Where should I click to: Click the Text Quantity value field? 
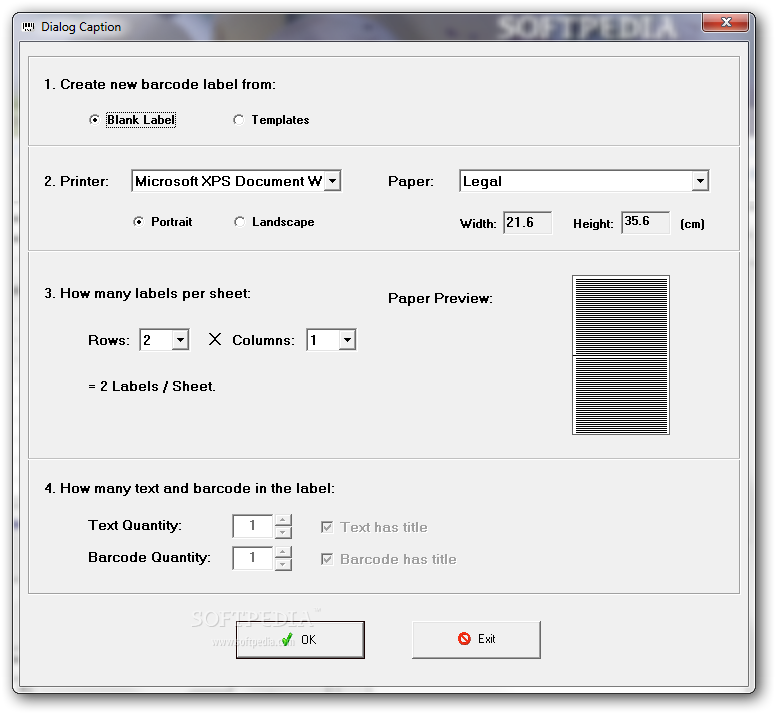pos(252,526)
